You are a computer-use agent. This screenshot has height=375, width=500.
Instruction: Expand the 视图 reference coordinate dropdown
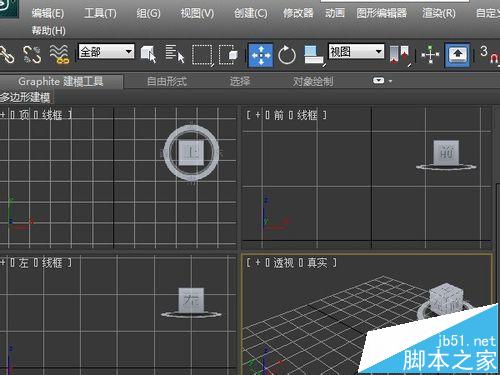(x=356, y=52)
